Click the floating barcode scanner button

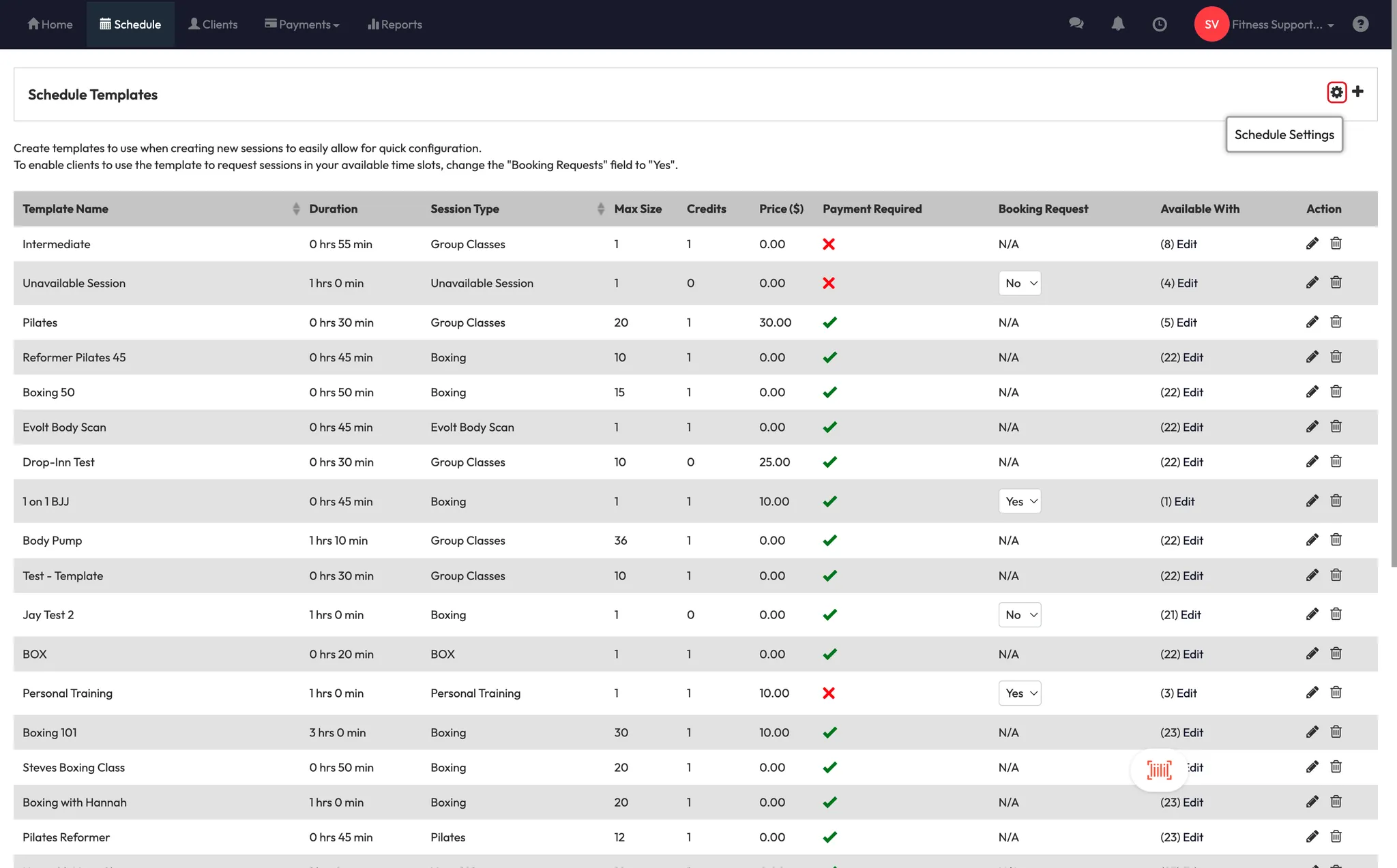click(x=1159, y=770)
